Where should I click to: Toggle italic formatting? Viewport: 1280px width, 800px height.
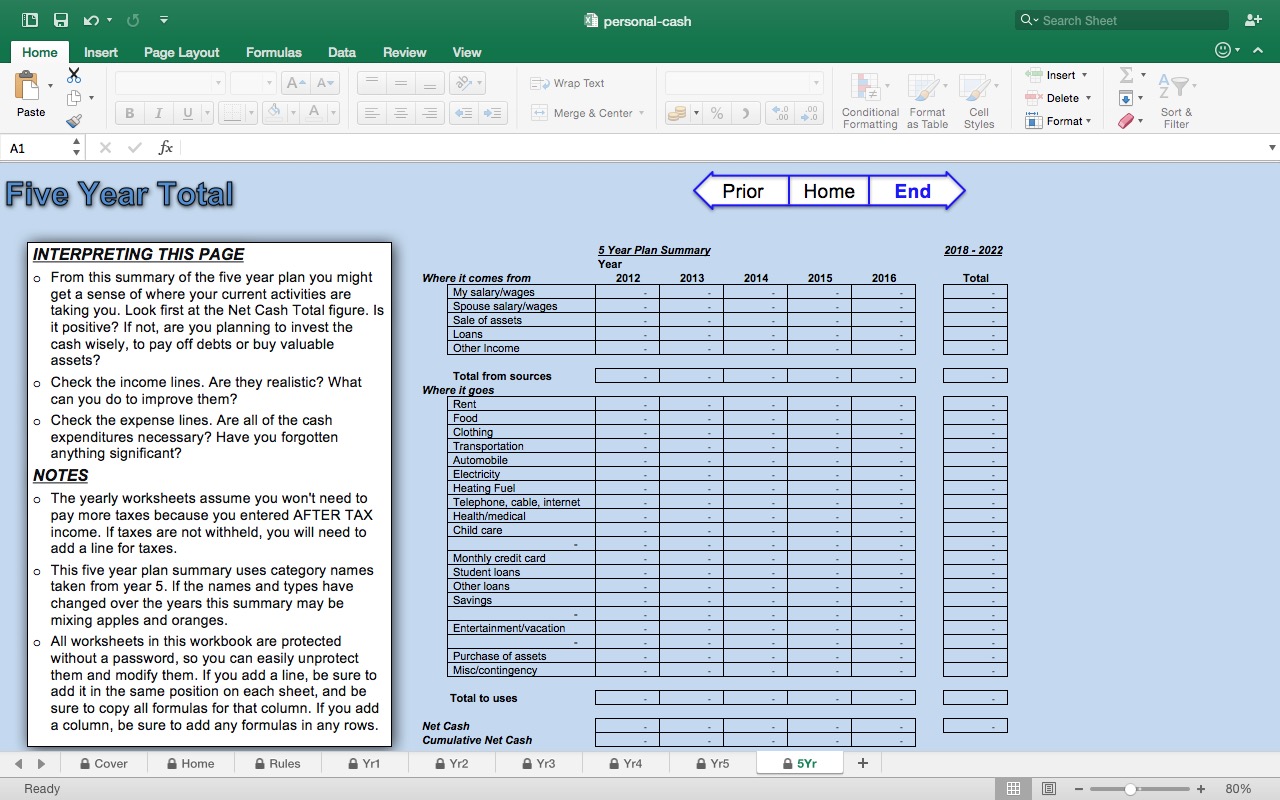[158, 112]
